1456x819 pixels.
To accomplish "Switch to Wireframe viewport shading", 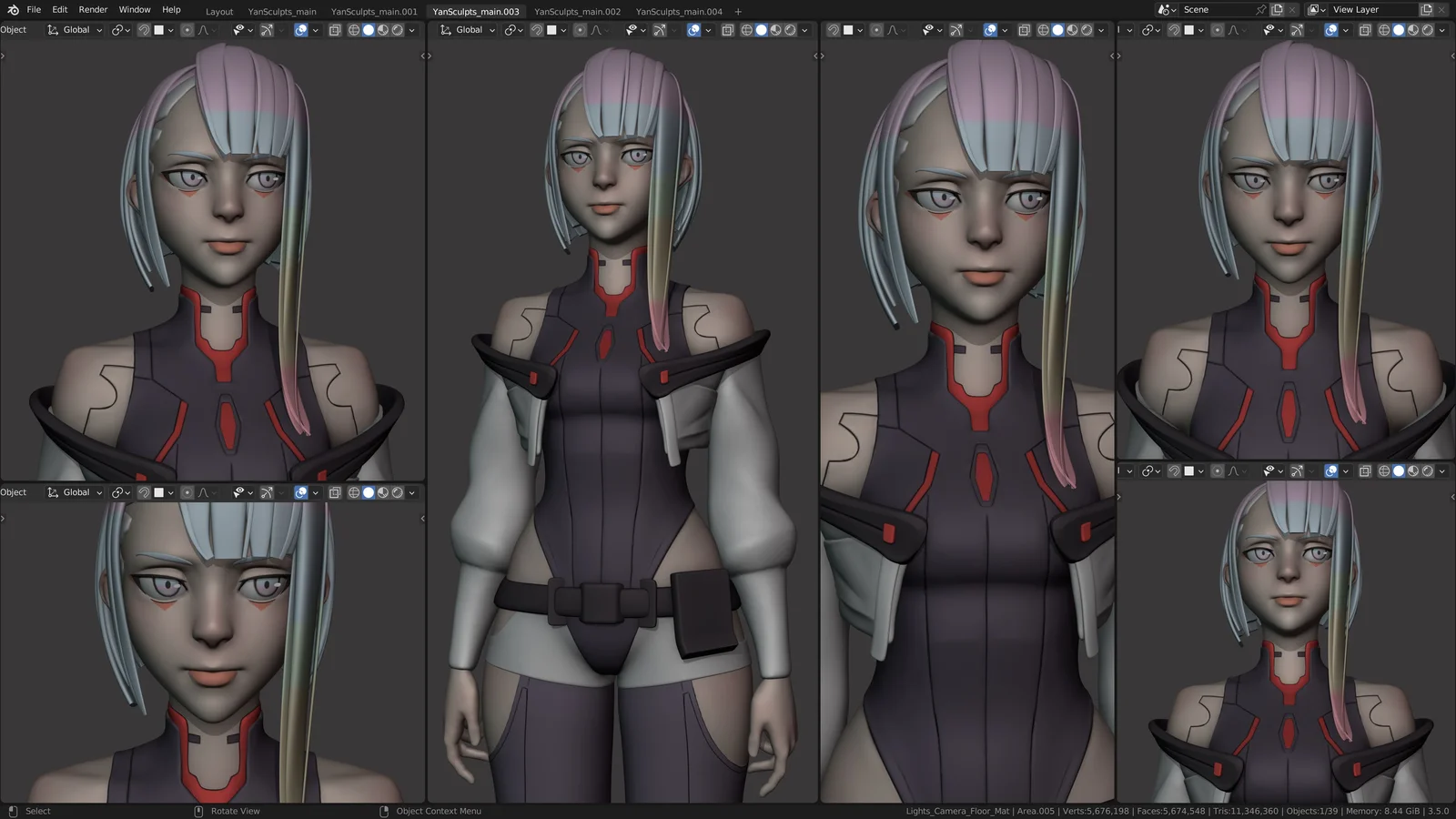I will click(354, 29).
